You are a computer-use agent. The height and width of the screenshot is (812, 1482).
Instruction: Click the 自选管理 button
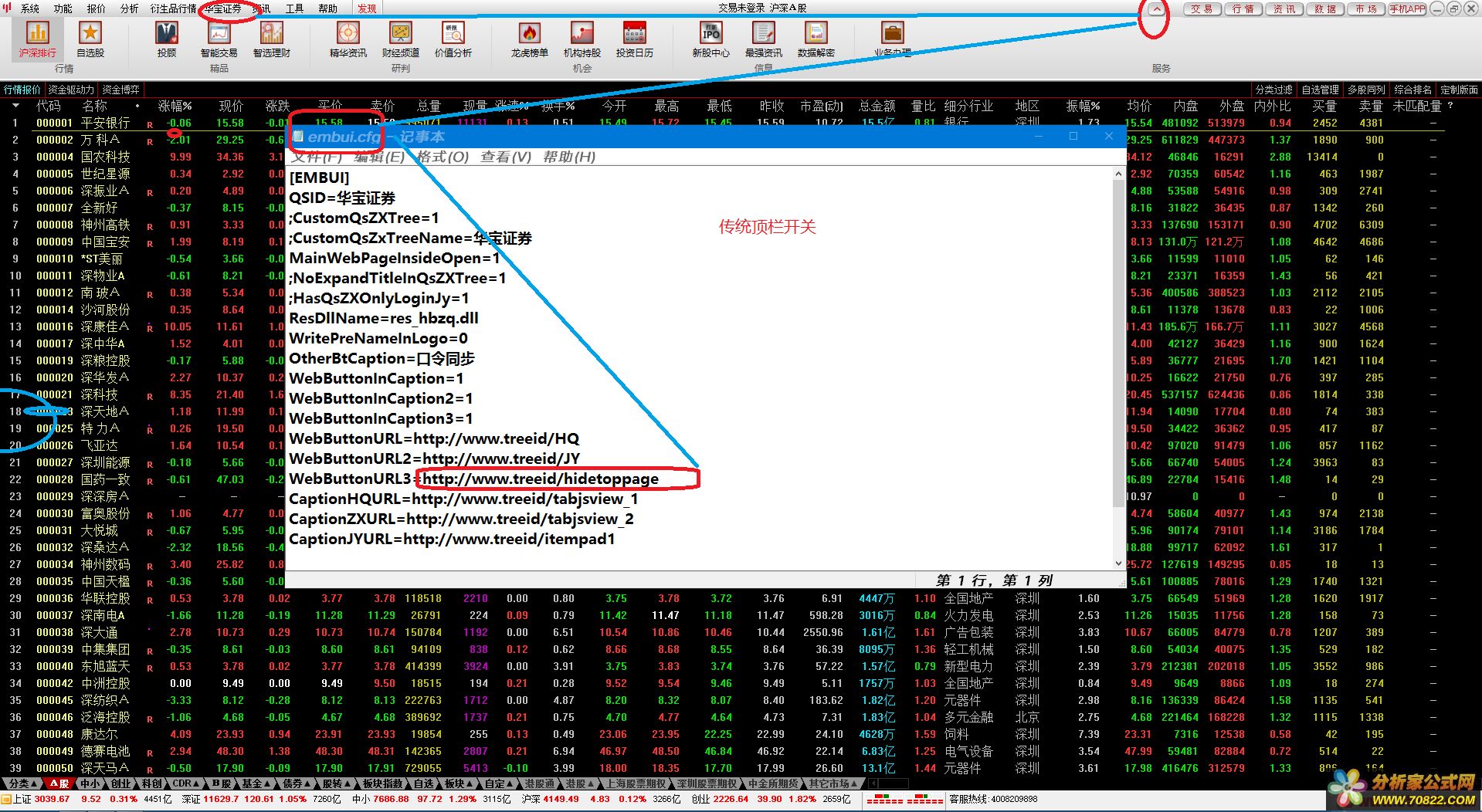pyautogui.click(x=1321, y=90)
